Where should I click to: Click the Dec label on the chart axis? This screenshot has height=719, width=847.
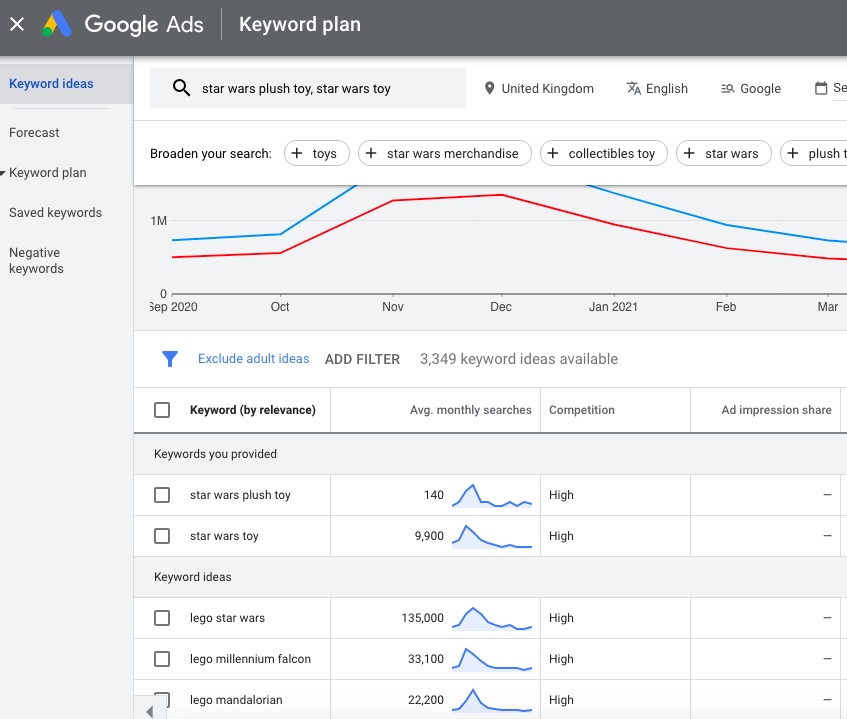click(x=501, y=307)
